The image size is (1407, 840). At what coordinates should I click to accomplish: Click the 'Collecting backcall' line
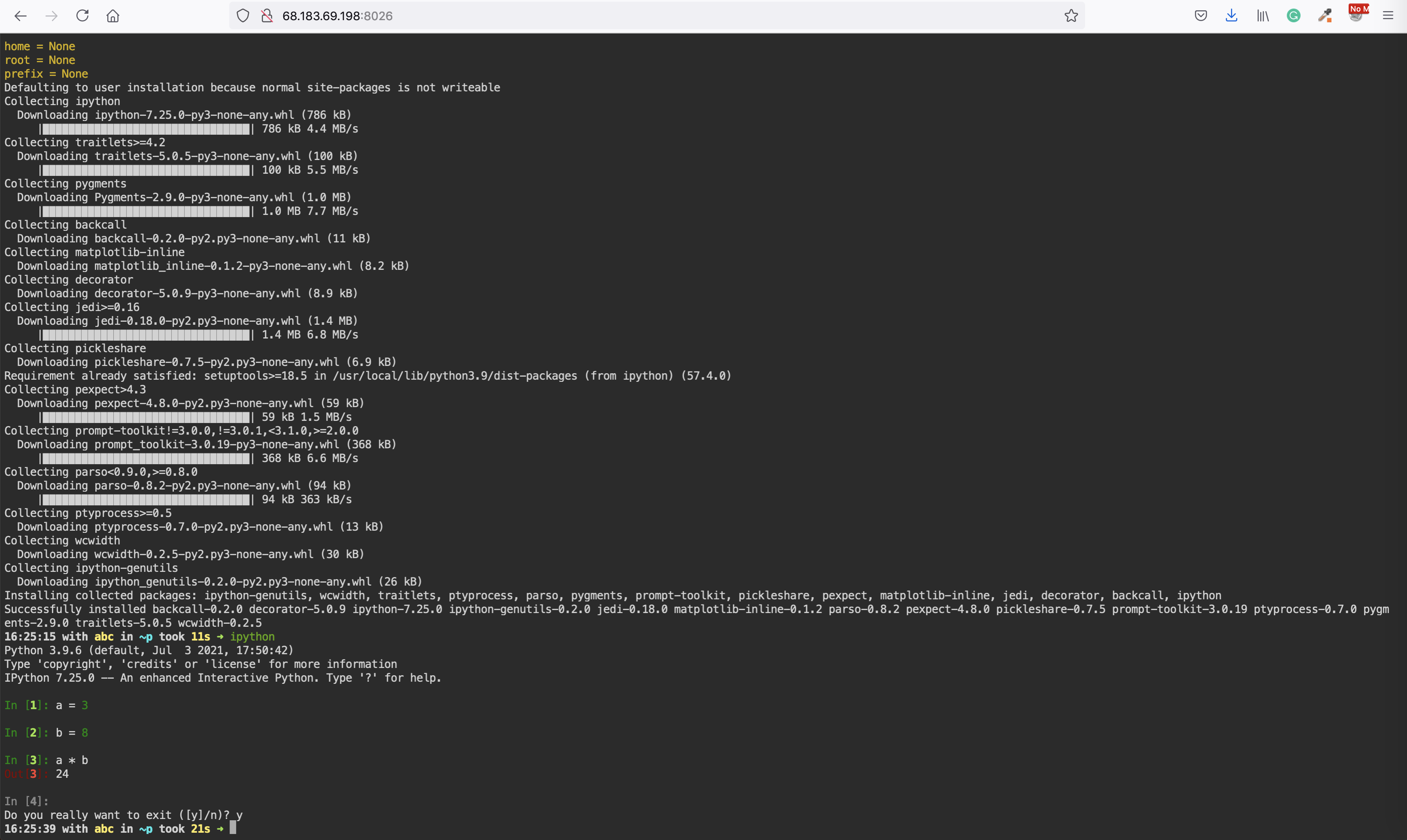click(x=66, y=225)
